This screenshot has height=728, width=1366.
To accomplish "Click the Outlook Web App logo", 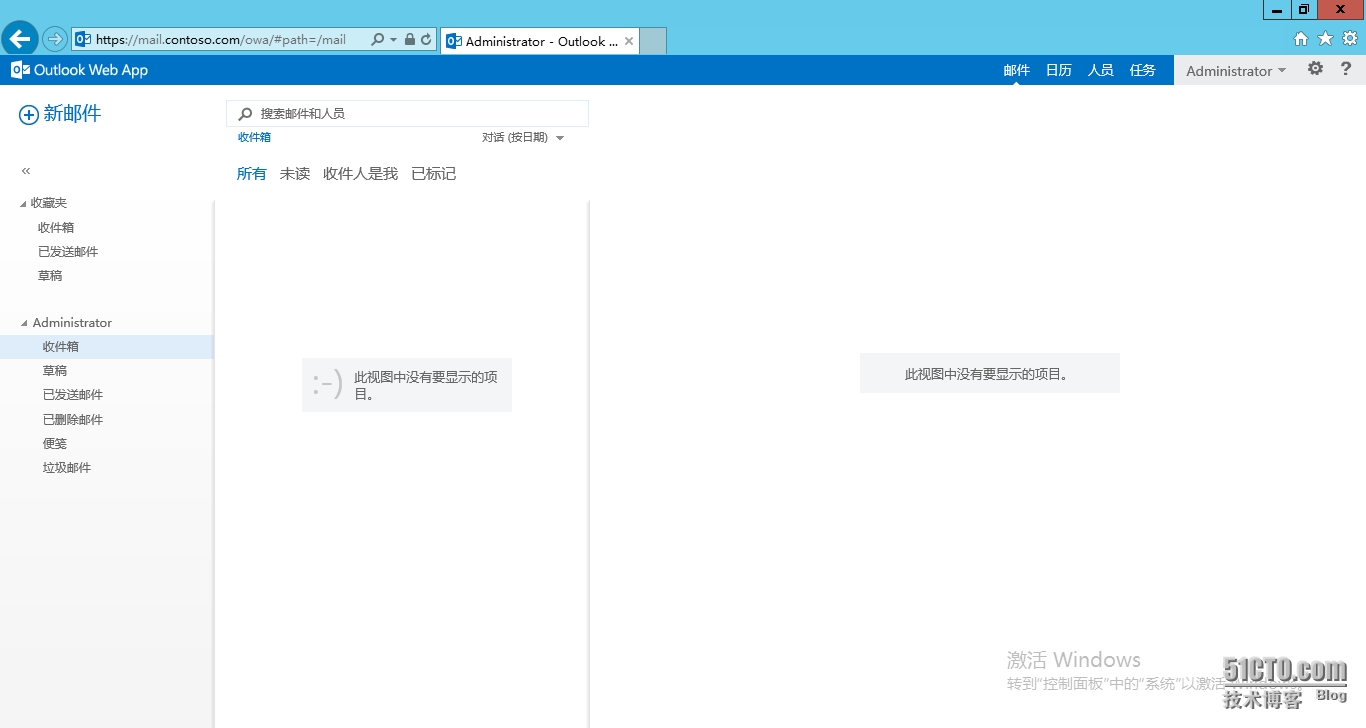I will pyautogui.click(x=78, y=69).
